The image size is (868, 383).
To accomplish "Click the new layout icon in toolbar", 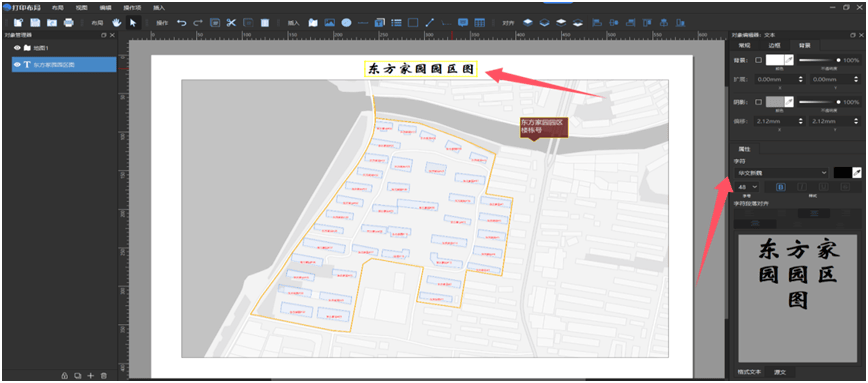I will 19,23.
